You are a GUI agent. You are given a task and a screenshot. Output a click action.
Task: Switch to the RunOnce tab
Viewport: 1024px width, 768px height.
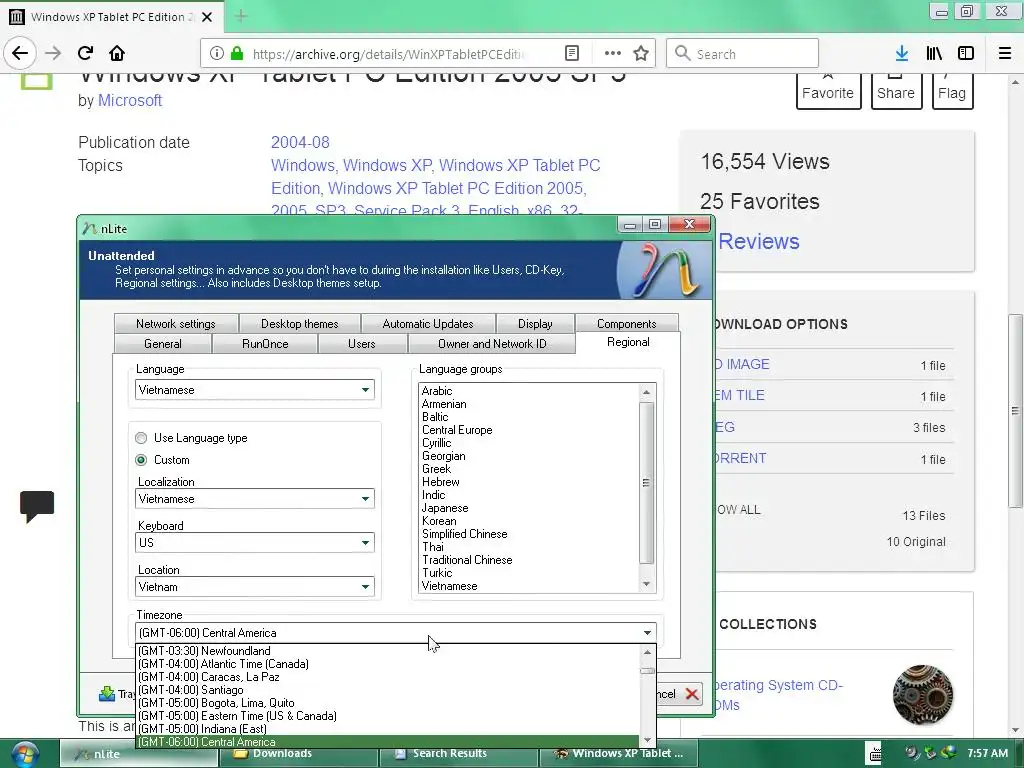click(265, 344)
